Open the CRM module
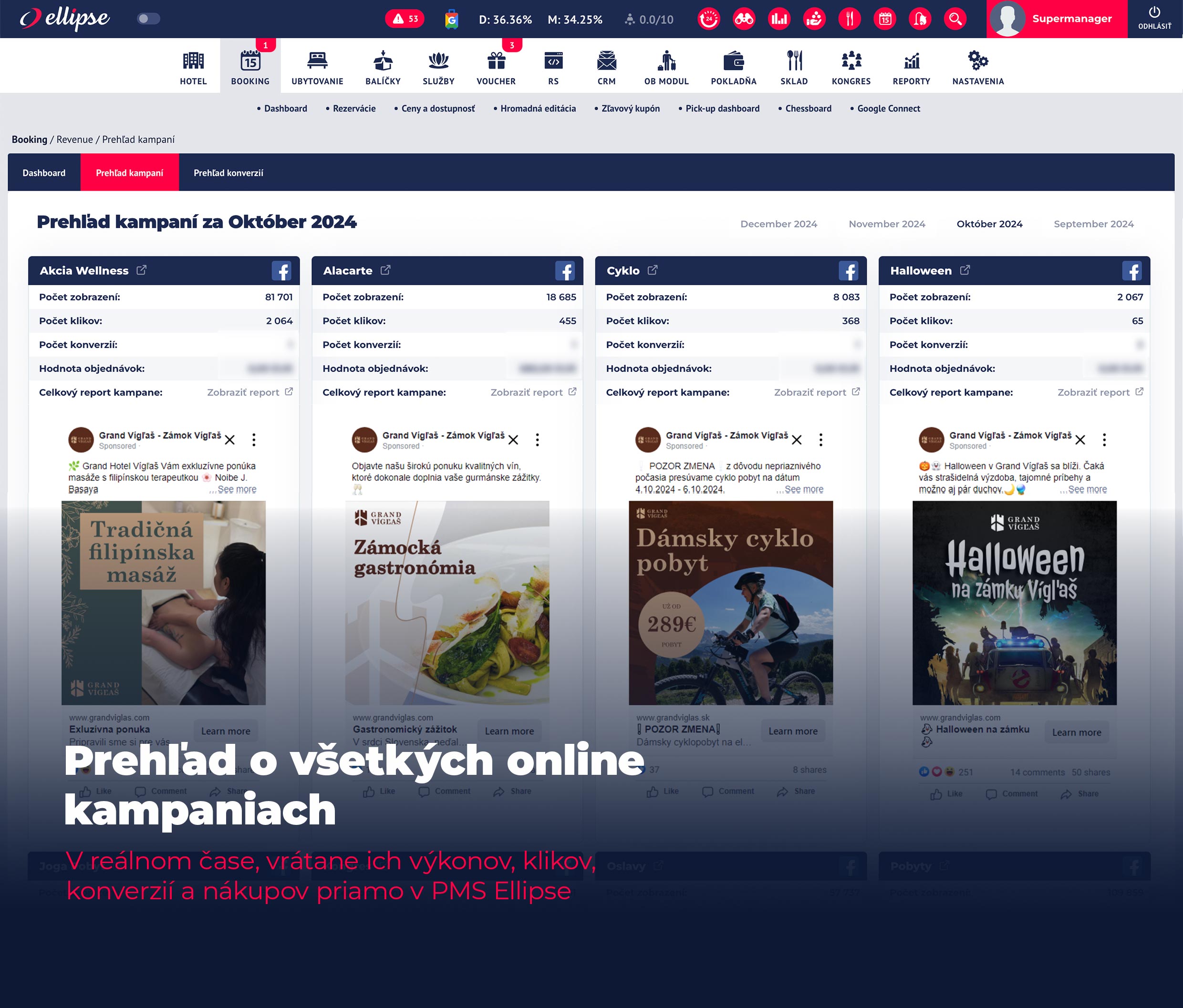The image size is (1183, 1008). [606, 67]
